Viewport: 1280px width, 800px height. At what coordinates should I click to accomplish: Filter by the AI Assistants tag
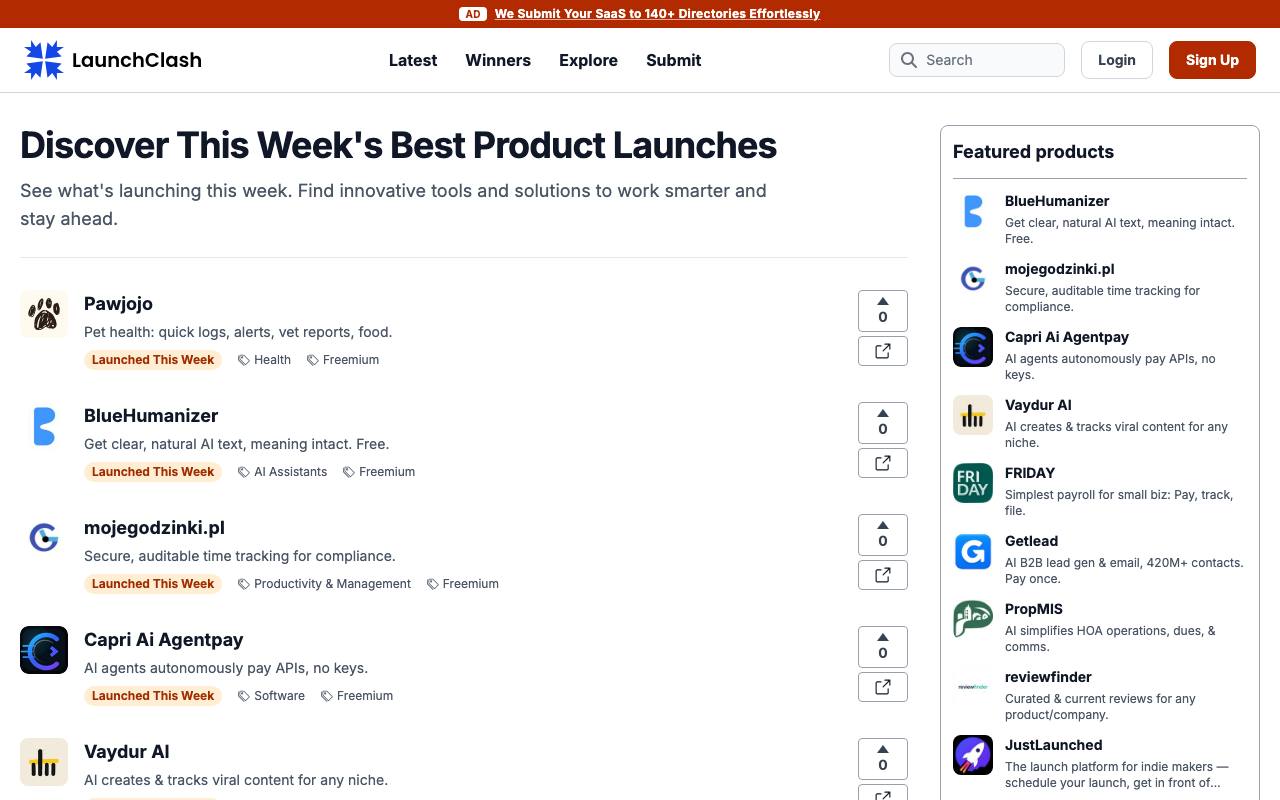(282, 472)
